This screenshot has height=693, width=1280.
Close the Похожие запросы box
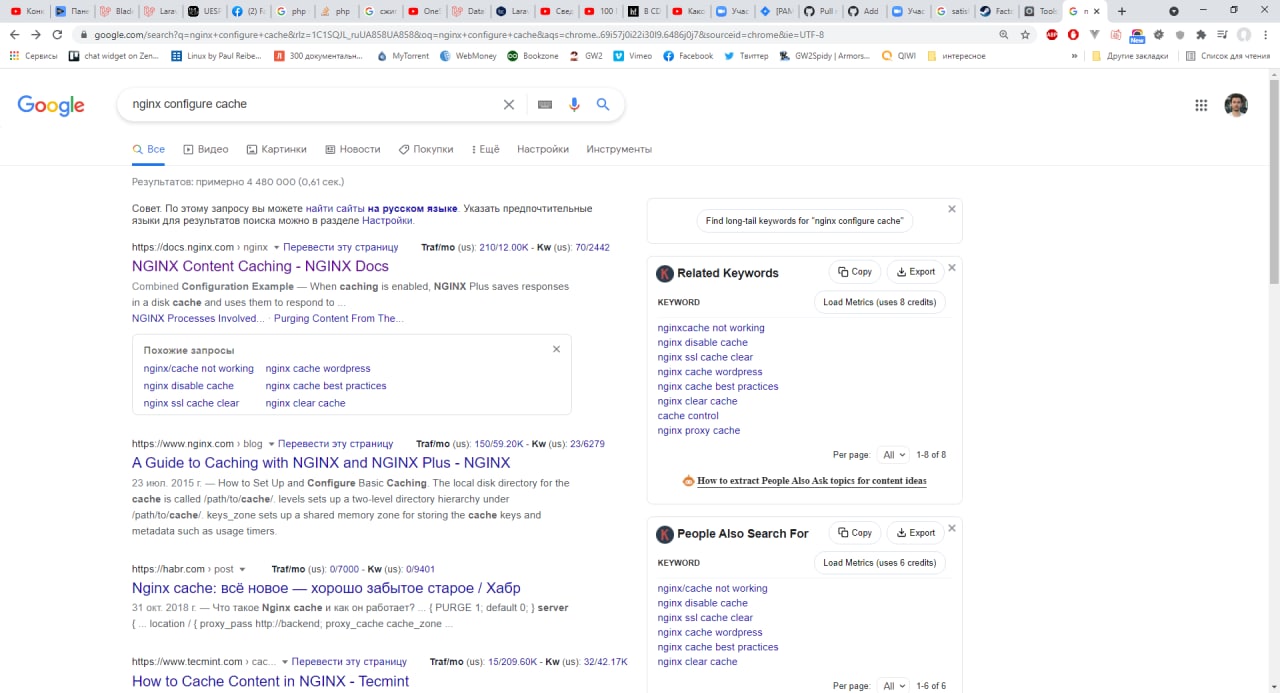pos(557,349)
